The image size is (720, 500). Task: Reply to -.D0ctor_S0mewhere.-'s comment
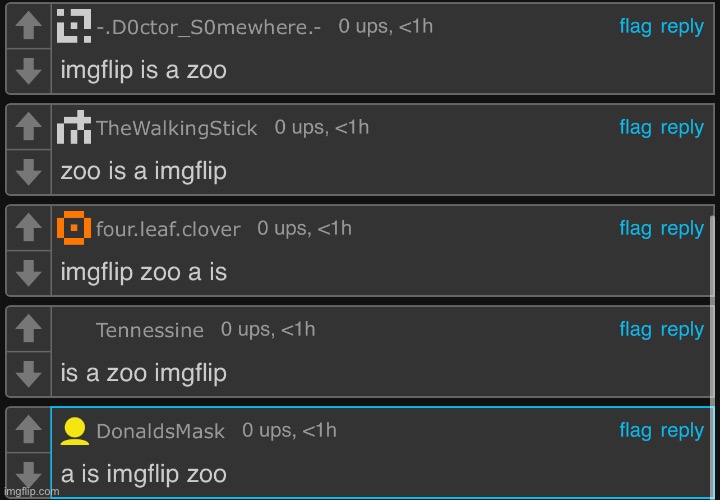click(x=682, y=27)
